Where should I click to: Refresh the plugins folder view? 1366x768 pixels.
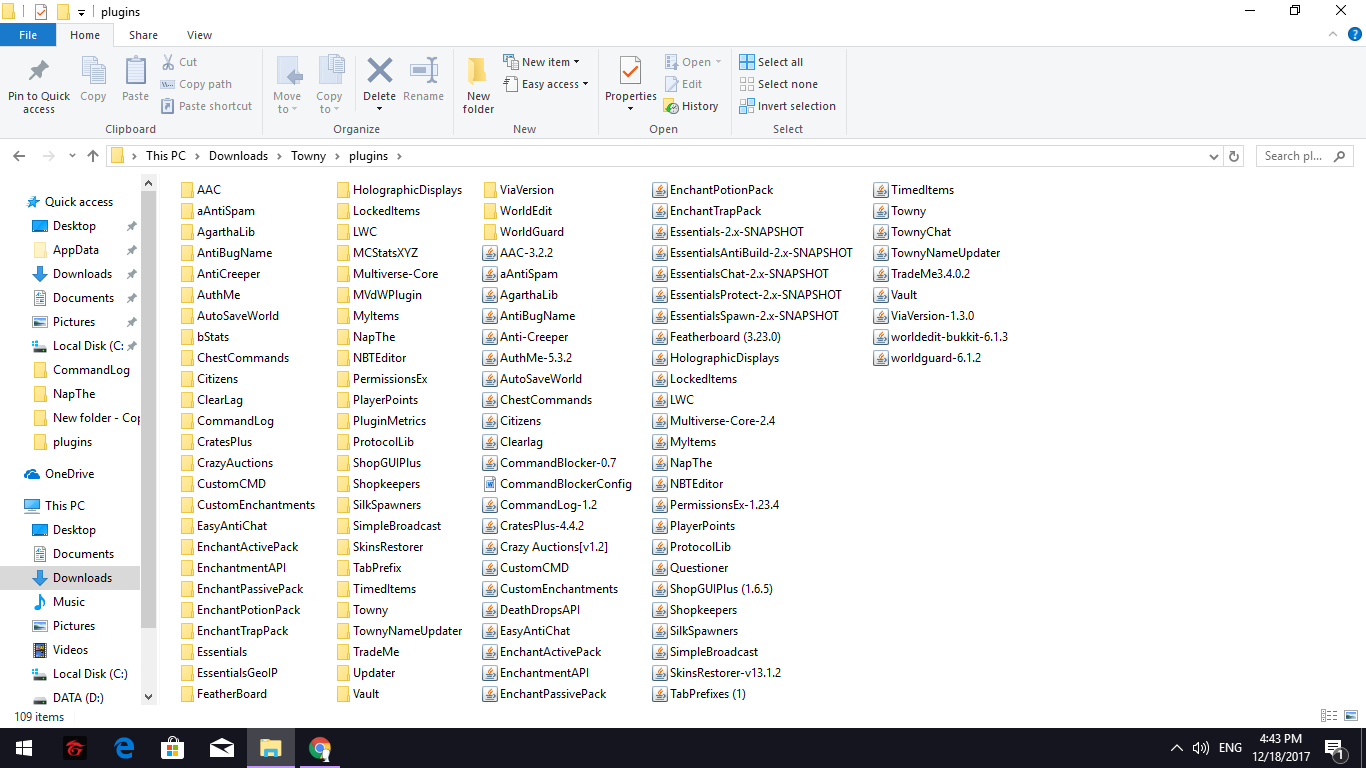pos(1234,156)
